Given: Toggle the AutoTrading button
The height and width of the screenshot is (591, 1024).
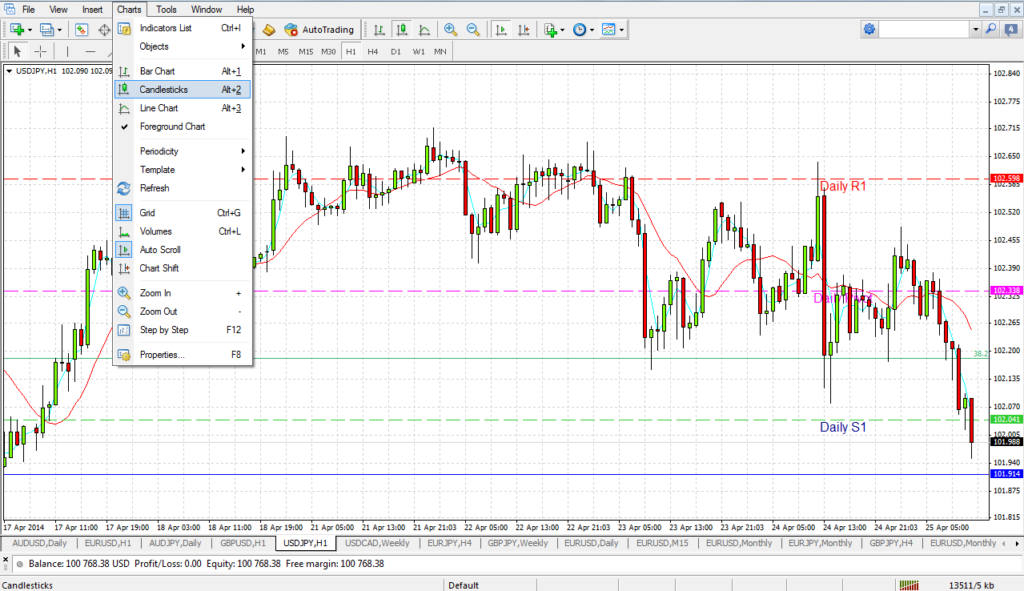Looking at the screenshot, I should [319, 29].
